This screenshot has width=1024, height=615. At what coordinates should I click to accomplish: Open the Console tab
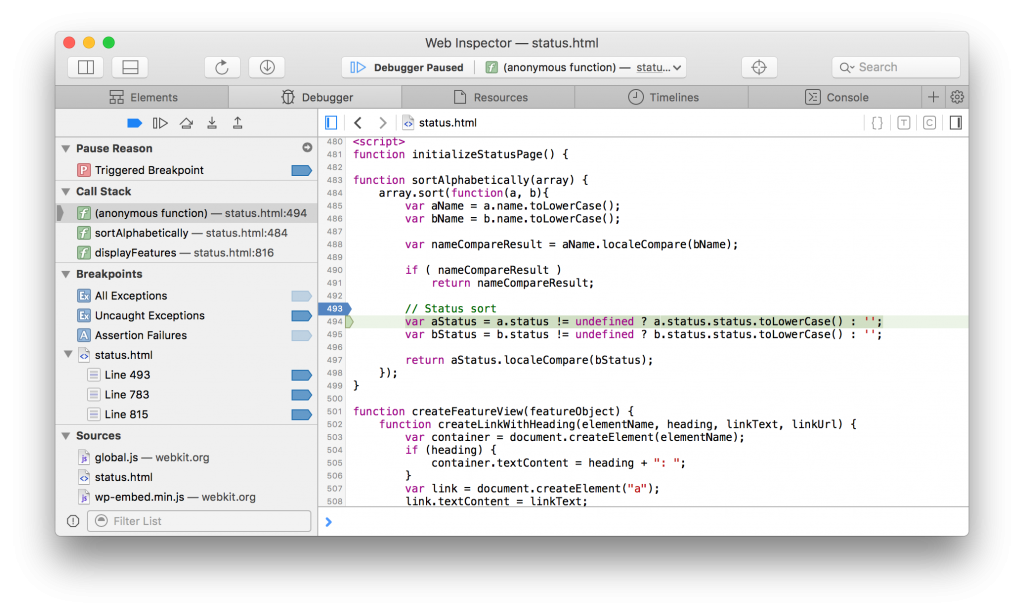[x=836, y=97]
